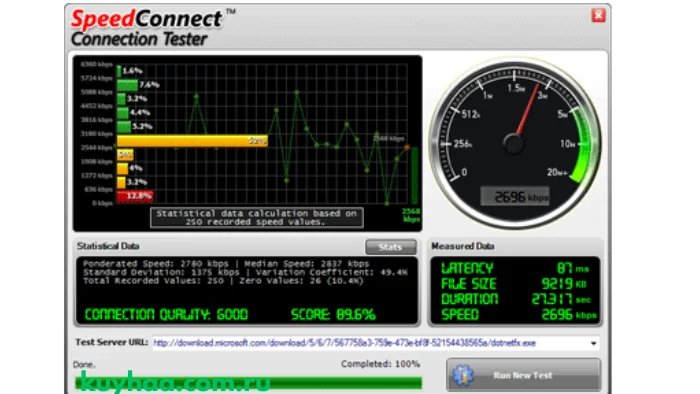Click the gear icon on Run New Test
The image size is (700, 394).
(462, 375)
